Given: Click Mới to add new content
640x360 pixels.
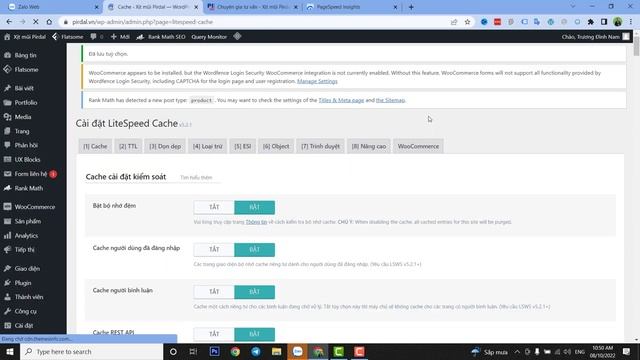Looking at the screenshot, I should point(120,37).
